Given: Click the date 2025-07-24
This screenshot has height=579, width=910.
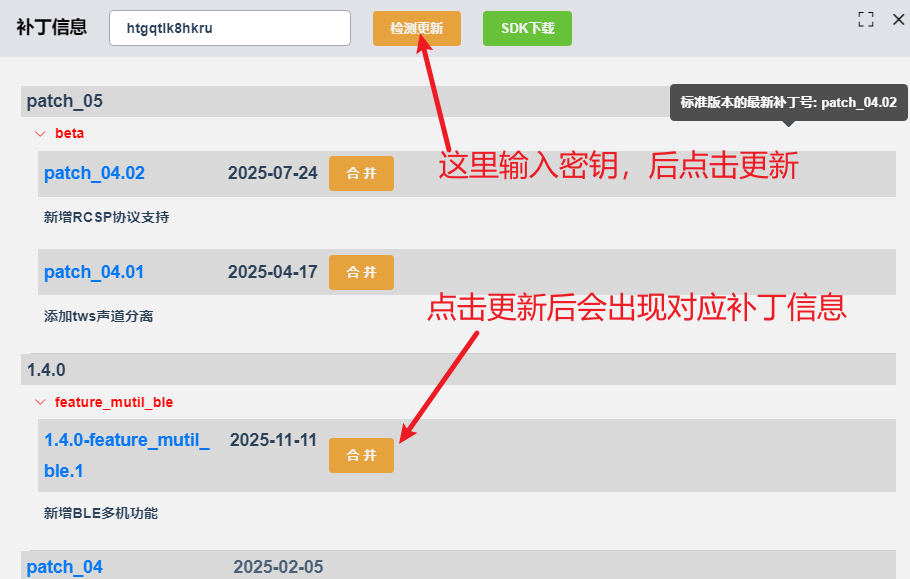Looking at the screenshot, I should 273,173.
